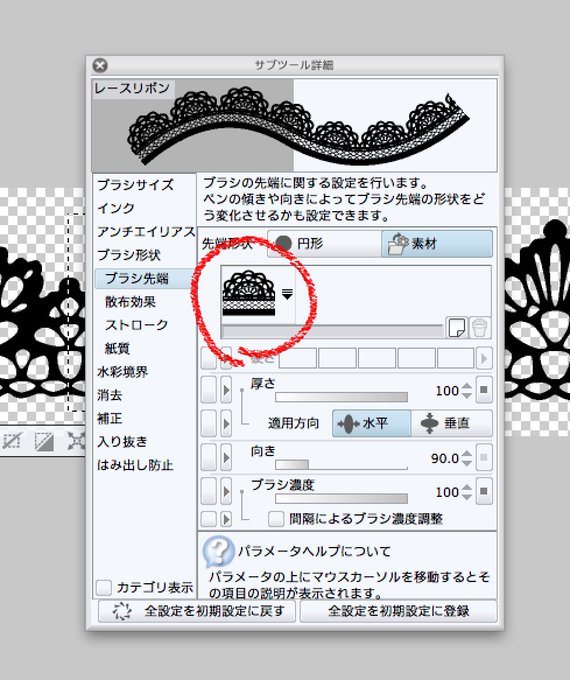Click 全設定を初期設定に登録 button
The width and height of the screenshot is (570, 680).
pyautogui.click(x=398, y=611)
